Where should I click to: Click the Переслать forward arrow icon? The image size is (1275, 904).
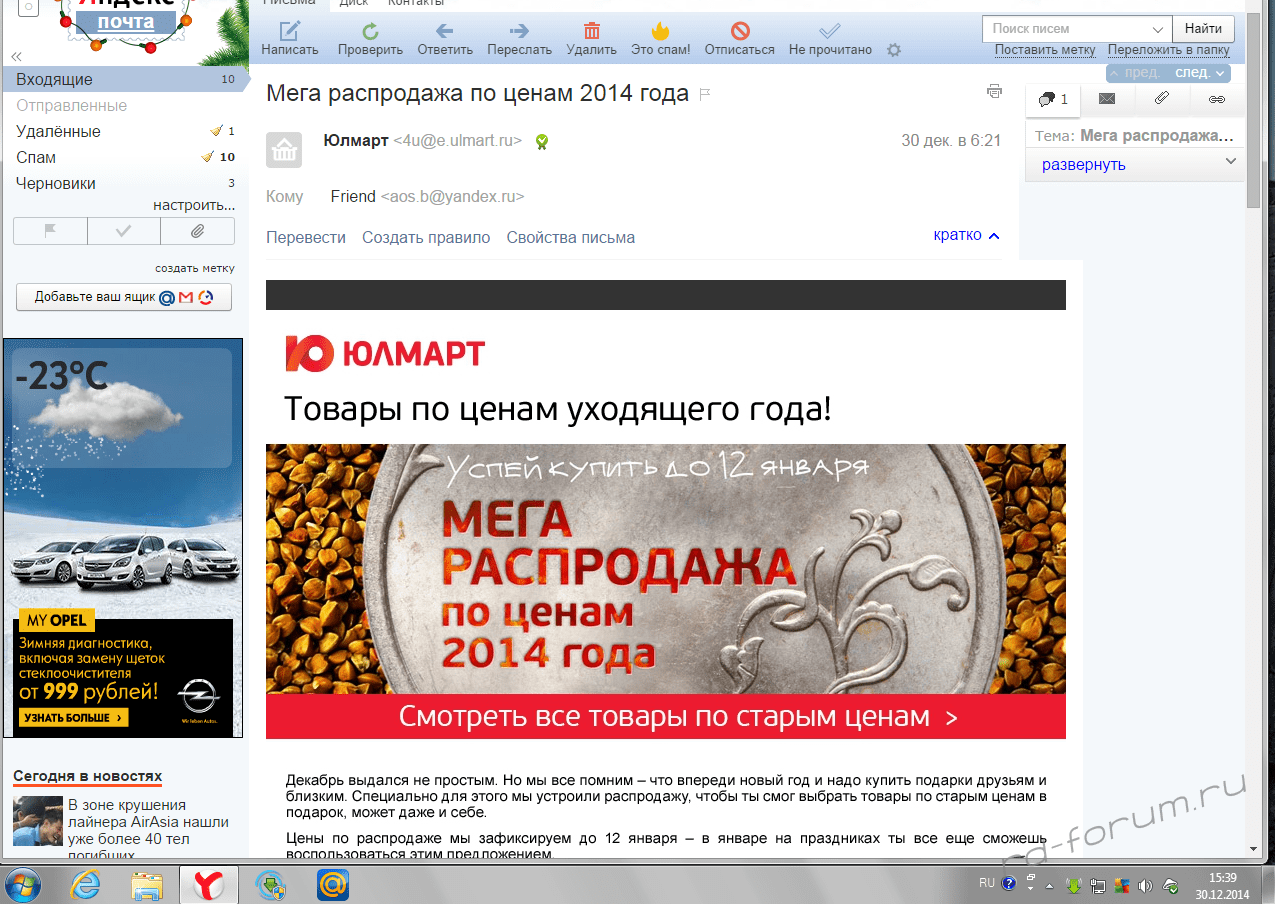click(x=519, y=31)
